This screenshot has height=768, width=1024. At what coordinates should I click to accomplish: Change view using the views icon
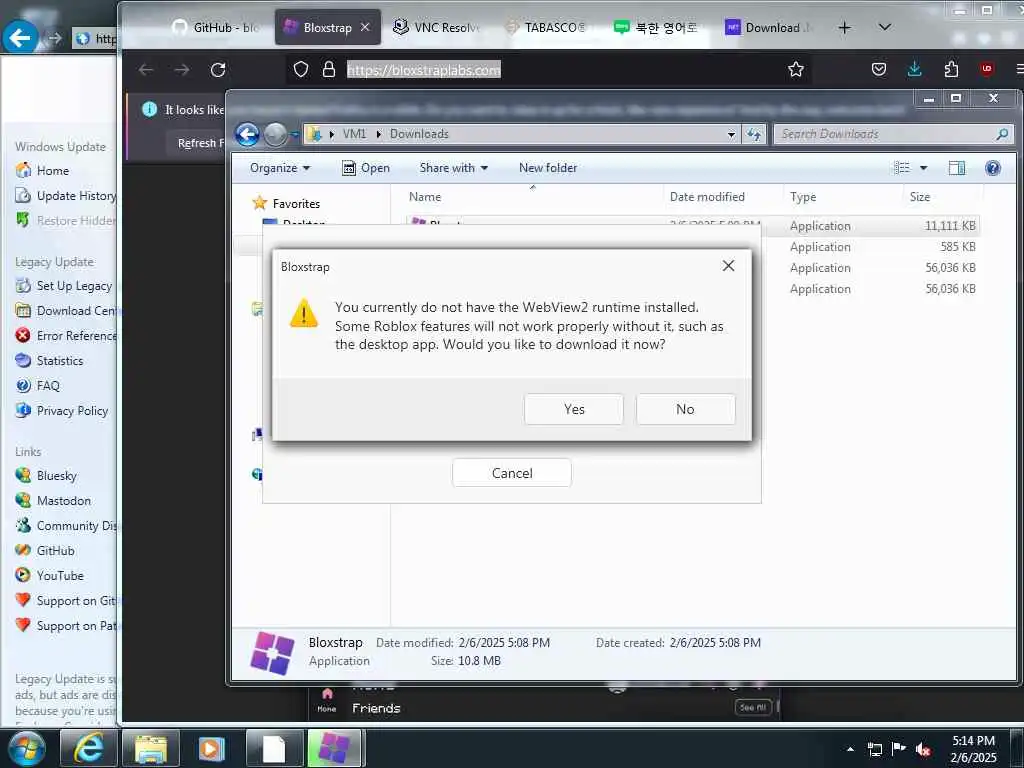pyautogui.click(x=902, y=168)
